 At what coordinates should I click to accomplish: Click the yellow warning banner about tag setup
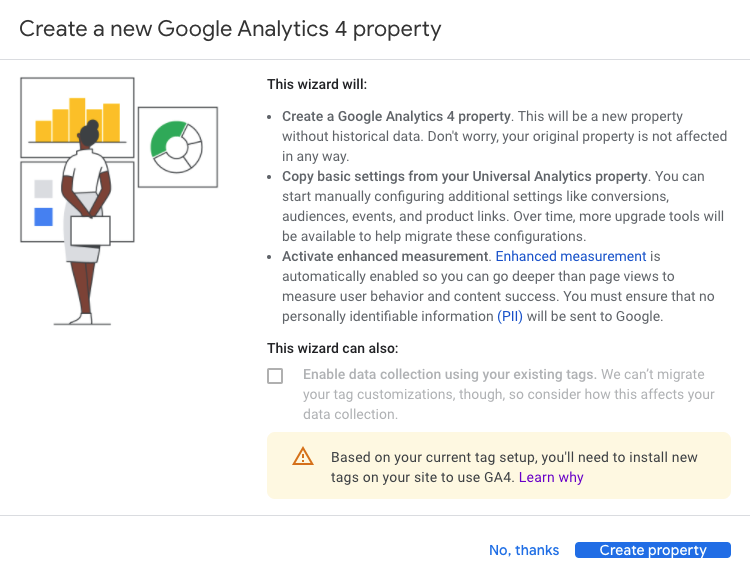tap(499, 466)
